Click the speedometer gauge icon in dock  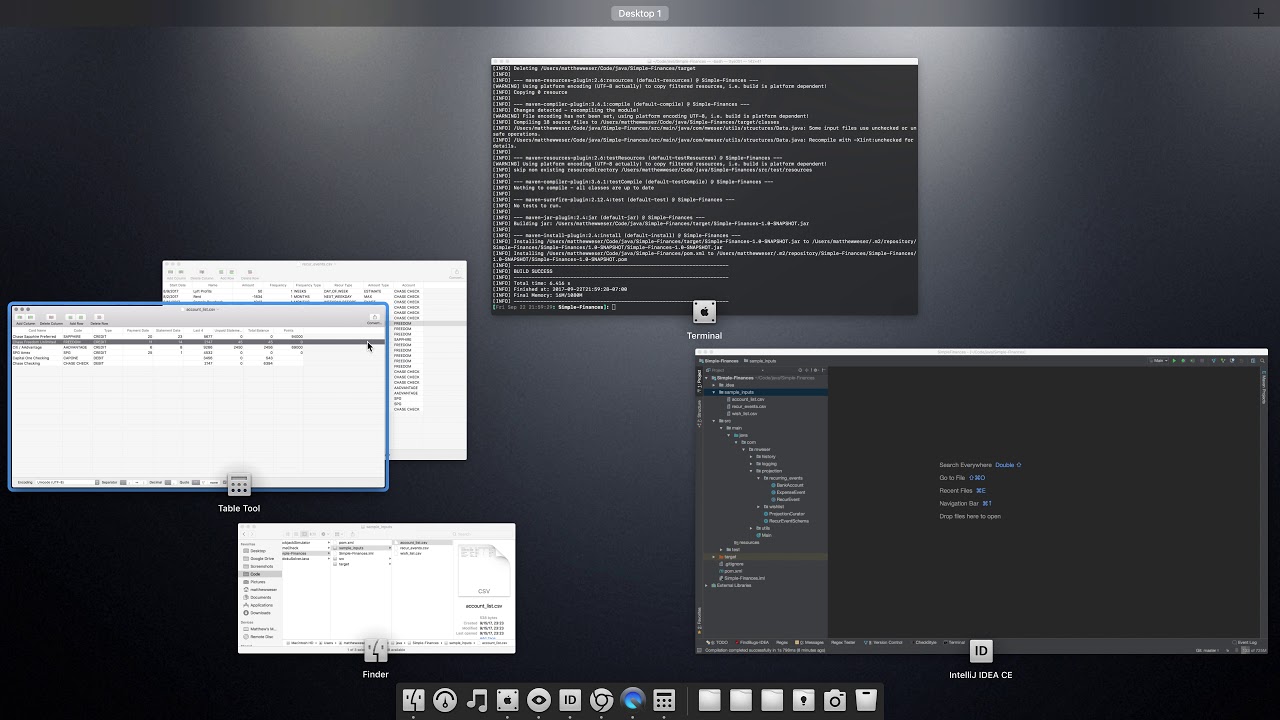click(445, 701)
